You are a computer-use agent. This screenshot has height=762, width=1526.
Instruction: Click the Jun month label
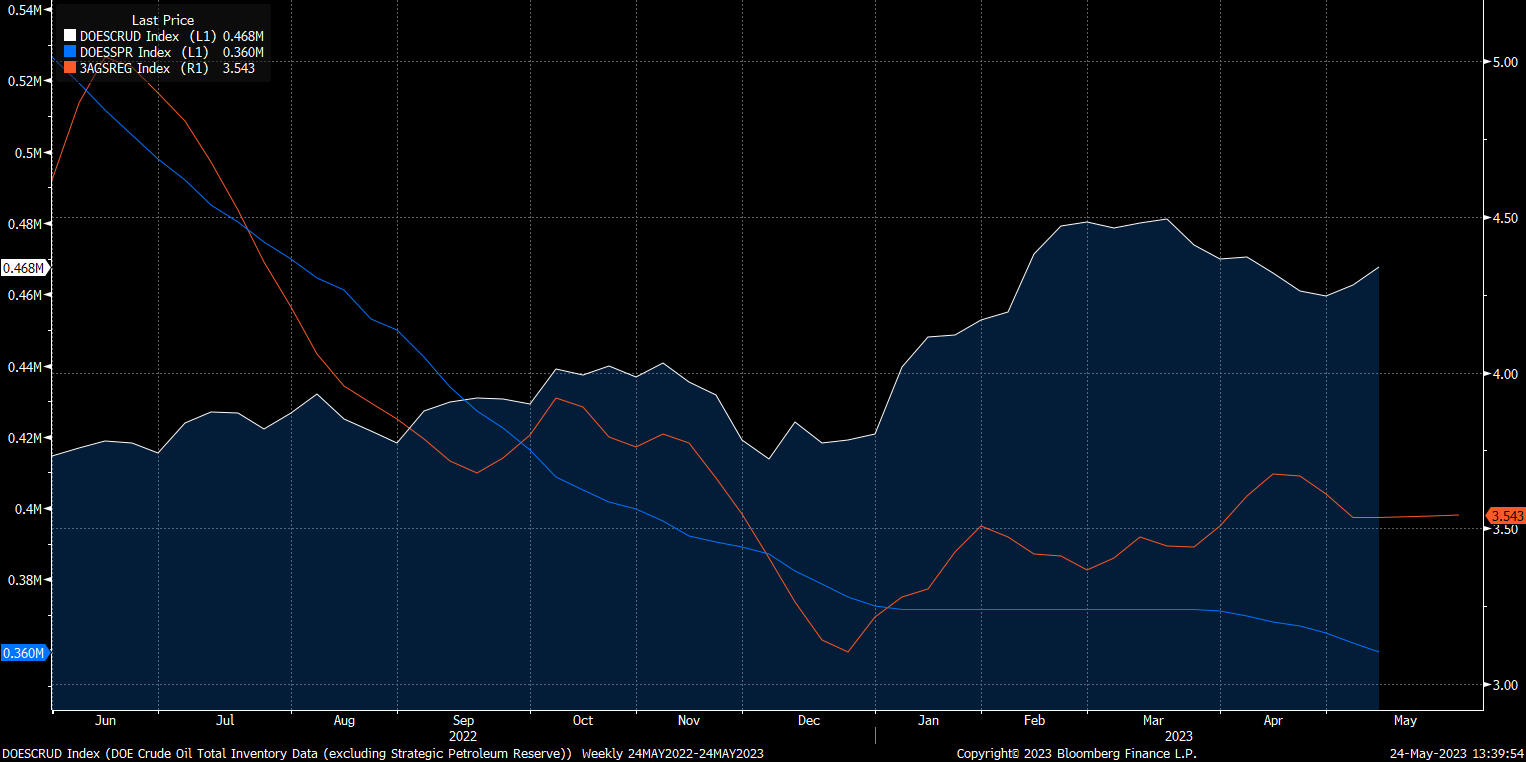105,720
